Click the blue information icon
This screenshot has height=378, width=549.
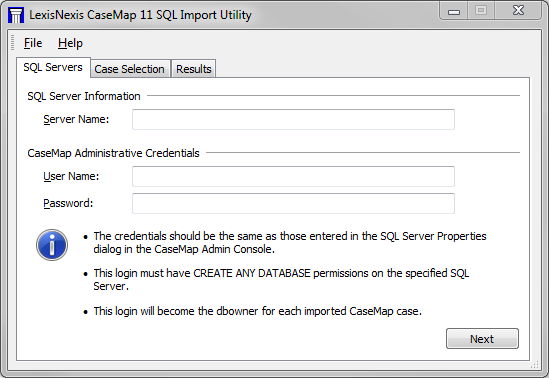click(52, 245)
